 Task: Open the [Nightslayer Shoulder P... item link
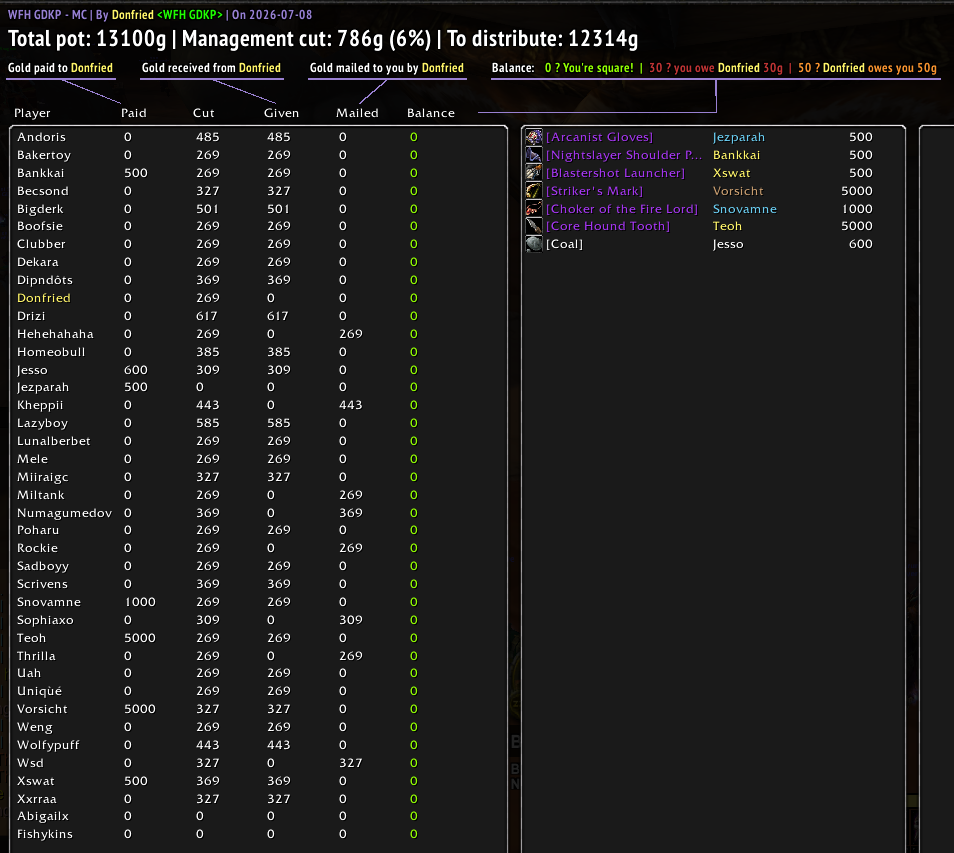pyautogui.click(x=624, y=155)
